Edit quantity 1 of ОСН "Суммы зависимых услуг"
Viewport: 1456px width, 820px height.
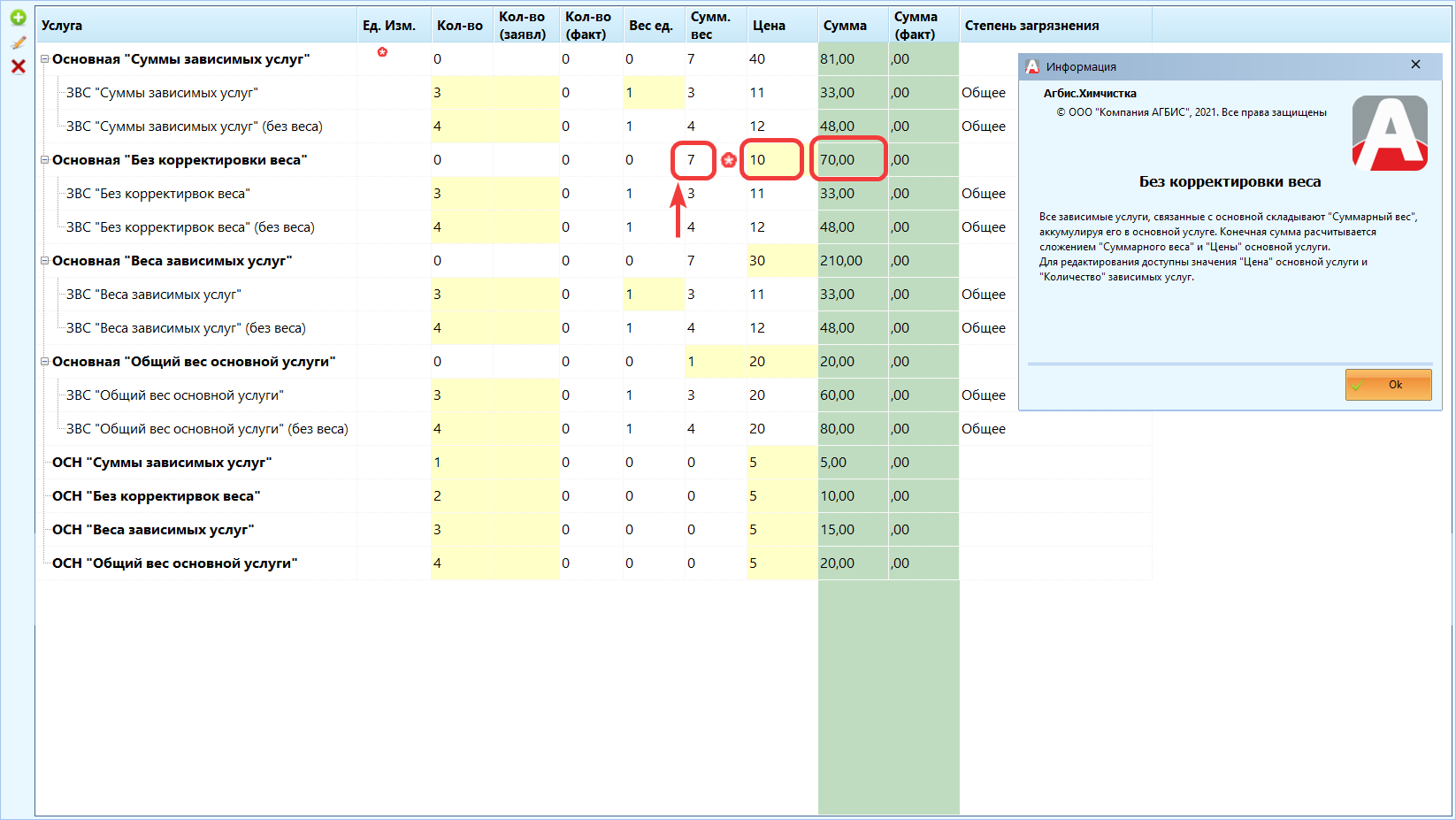(462, 463)
